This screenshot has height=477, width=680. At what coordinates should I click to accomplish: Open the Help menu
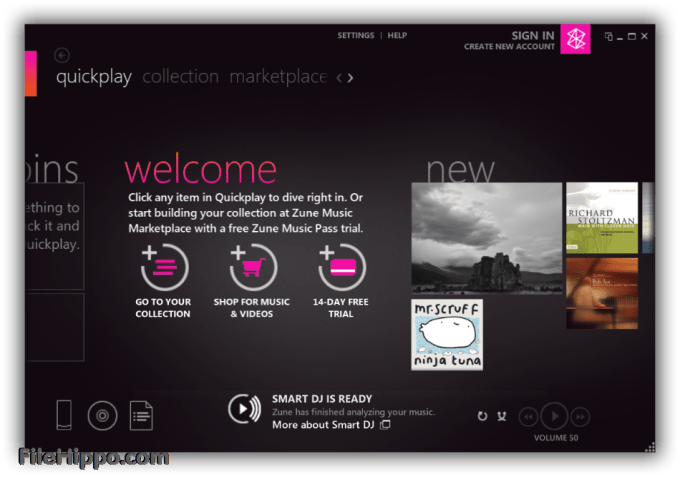pyautogui.click(x=397, y=36)
